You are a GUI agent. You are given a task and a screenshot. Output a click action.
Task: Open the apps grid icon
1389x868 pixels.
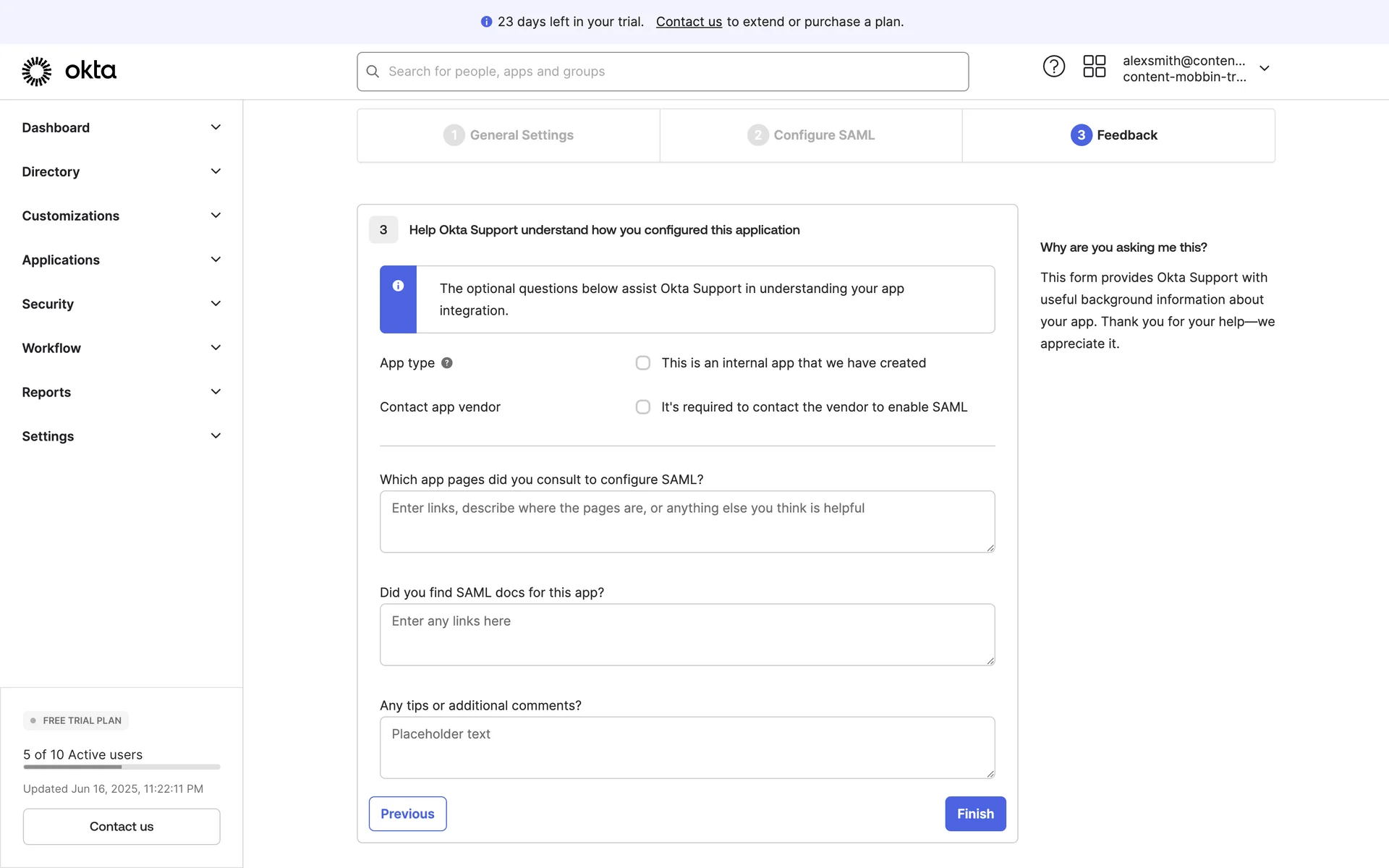coord(1094,67)
